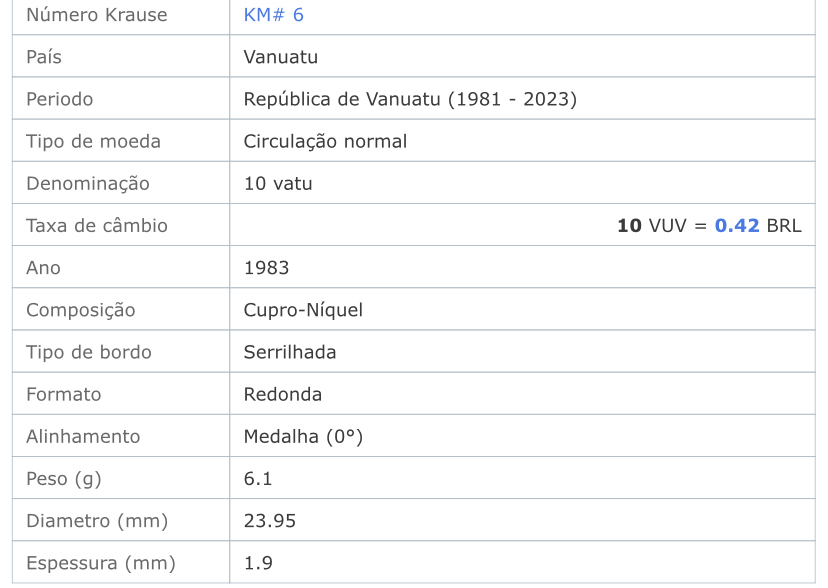Click the Tipo de bordo label
Image resolution: width=828 pixels, height=588 pixels.
[x=89, y=352]
